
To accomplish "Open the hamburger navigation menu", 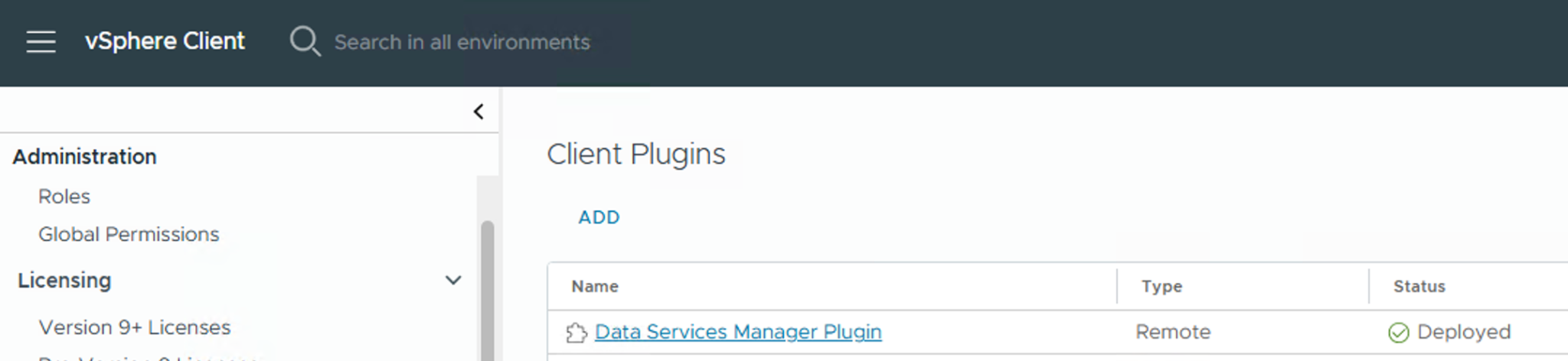I will 41,41.
